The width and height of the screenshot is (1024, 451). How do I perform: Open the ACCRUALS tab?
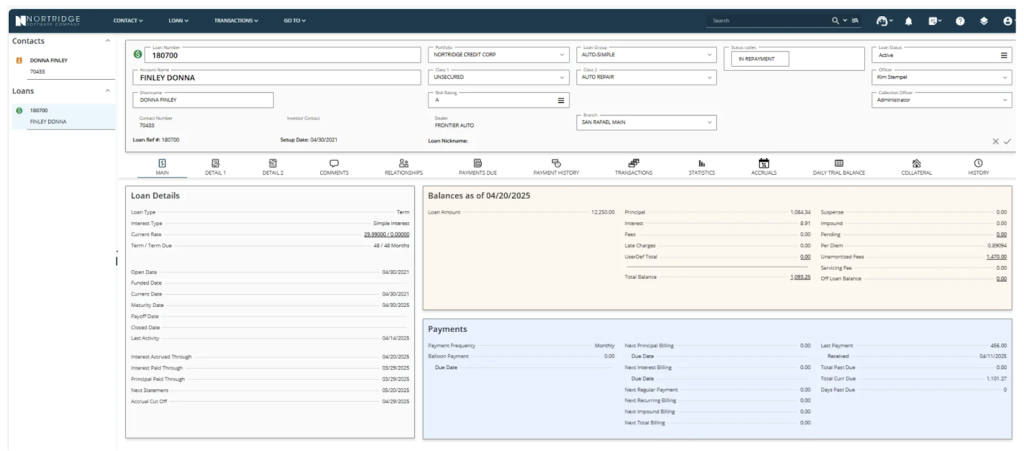[763, 167]
